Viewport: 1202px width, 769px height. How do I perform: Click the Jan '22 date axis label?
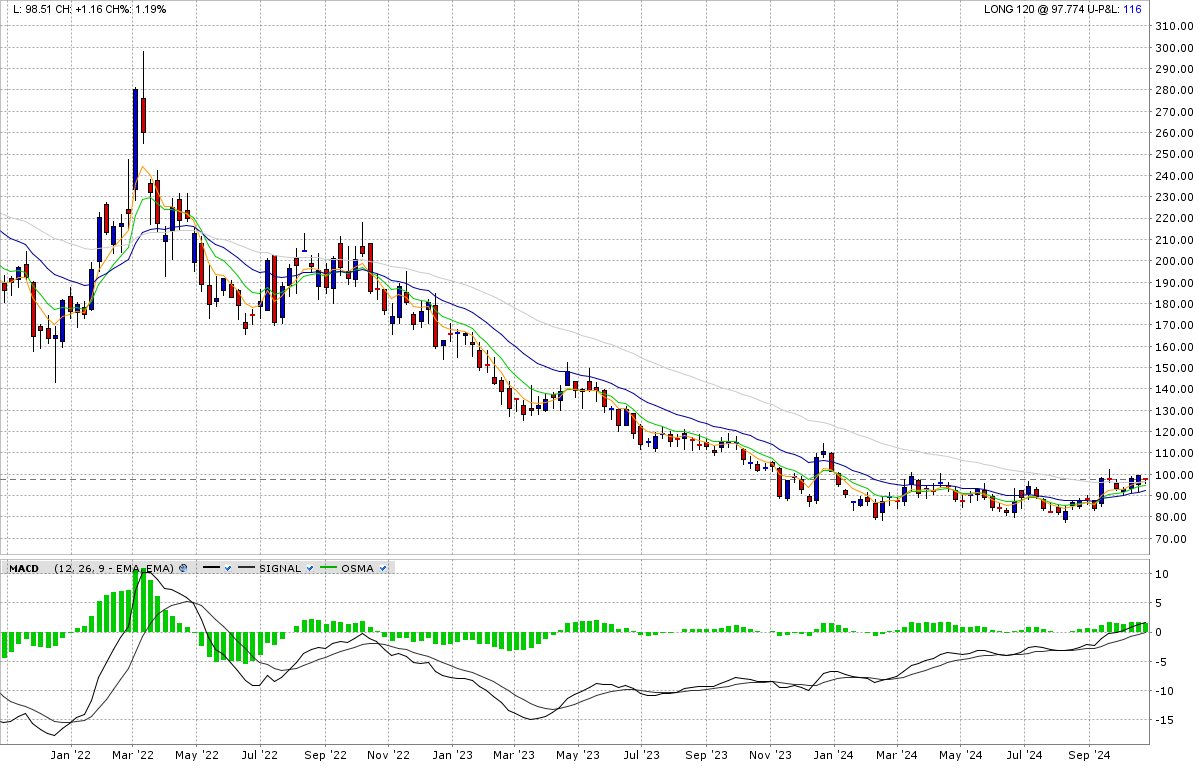(71, 755)
